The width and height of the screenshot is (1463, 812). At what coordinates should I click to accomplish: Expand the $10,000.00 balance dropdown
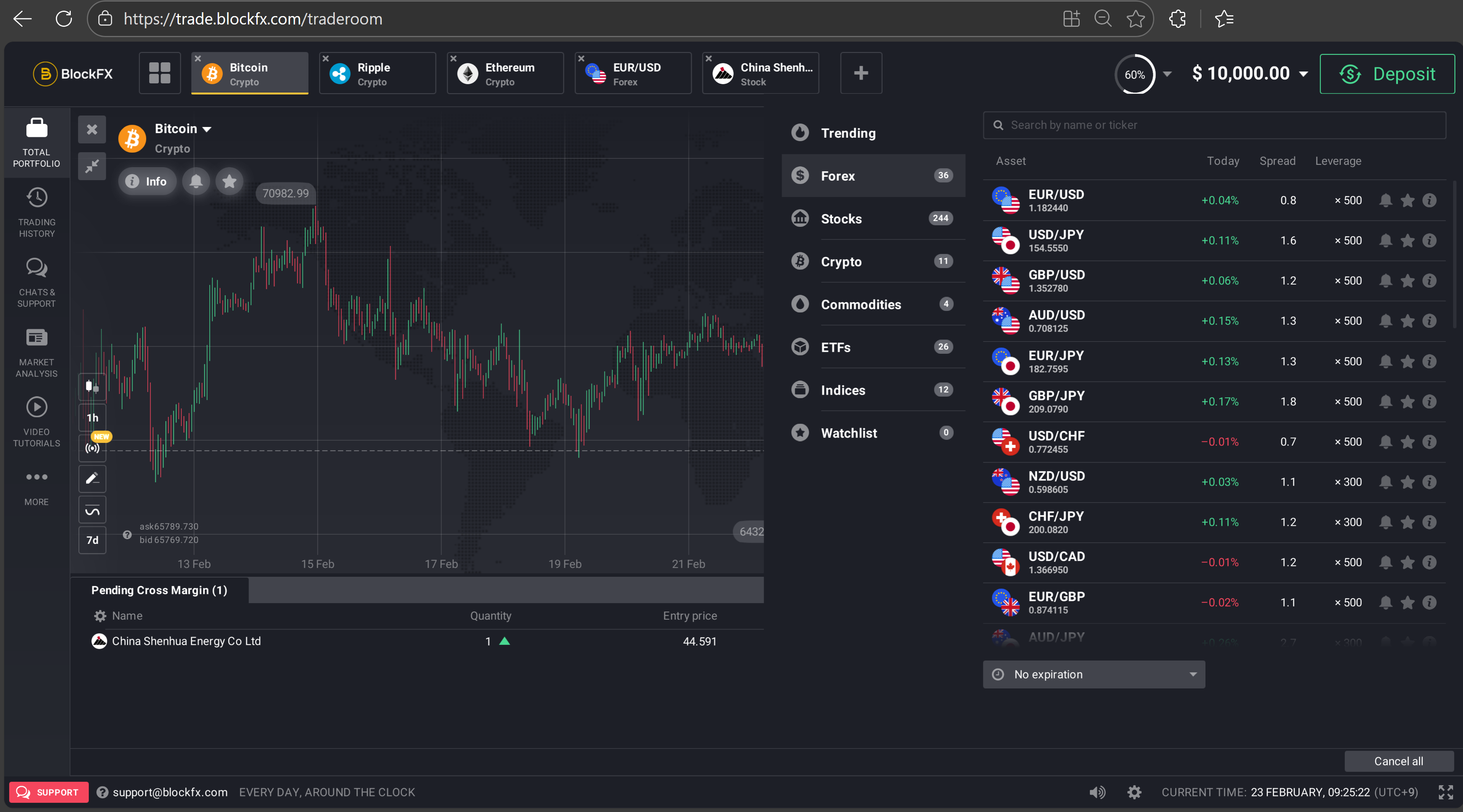pos(1303,74)
